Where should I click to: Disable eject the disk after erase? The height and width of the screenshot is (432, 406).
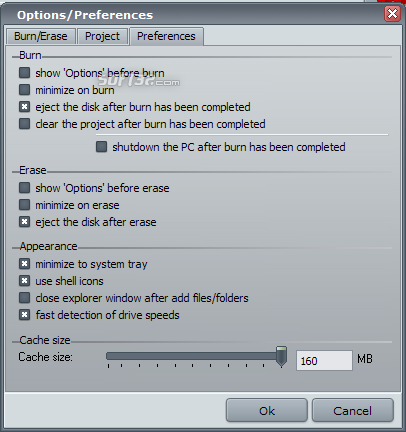tap(24, 222)
